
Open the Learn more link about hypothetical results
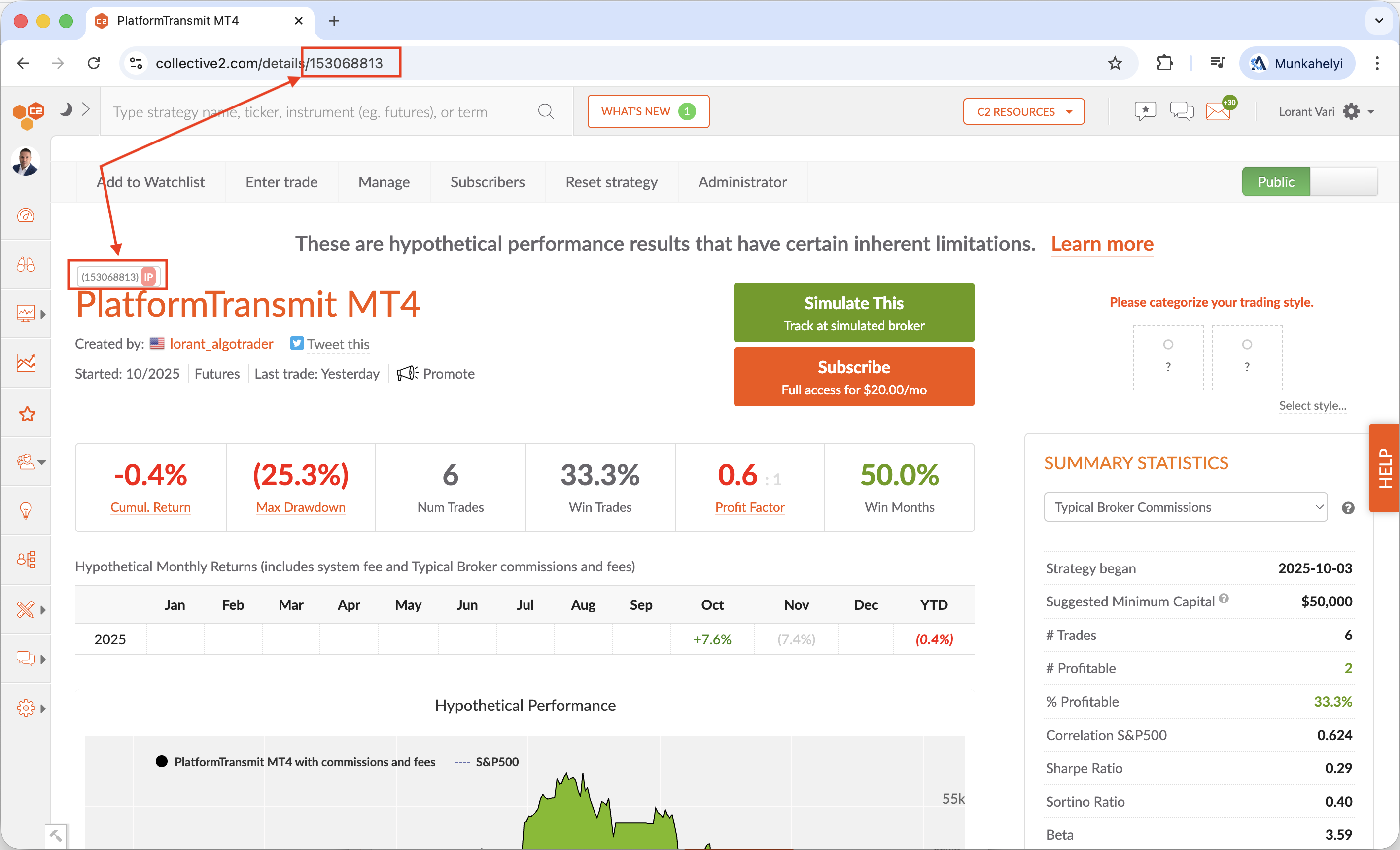tap(1102, 244)
